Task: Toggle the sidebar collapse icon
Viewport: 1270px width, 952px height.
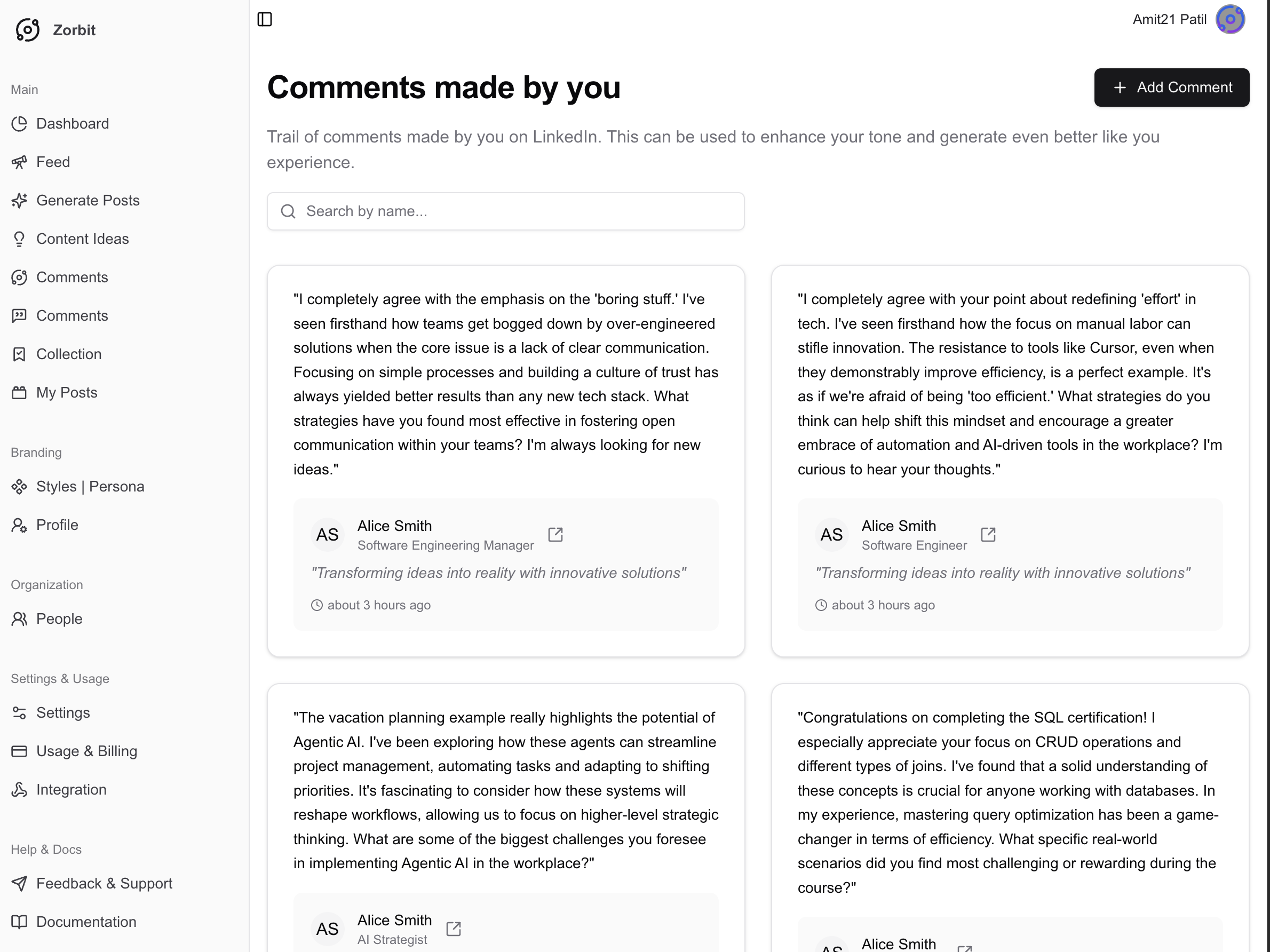Action: click(x=265, y=20)
